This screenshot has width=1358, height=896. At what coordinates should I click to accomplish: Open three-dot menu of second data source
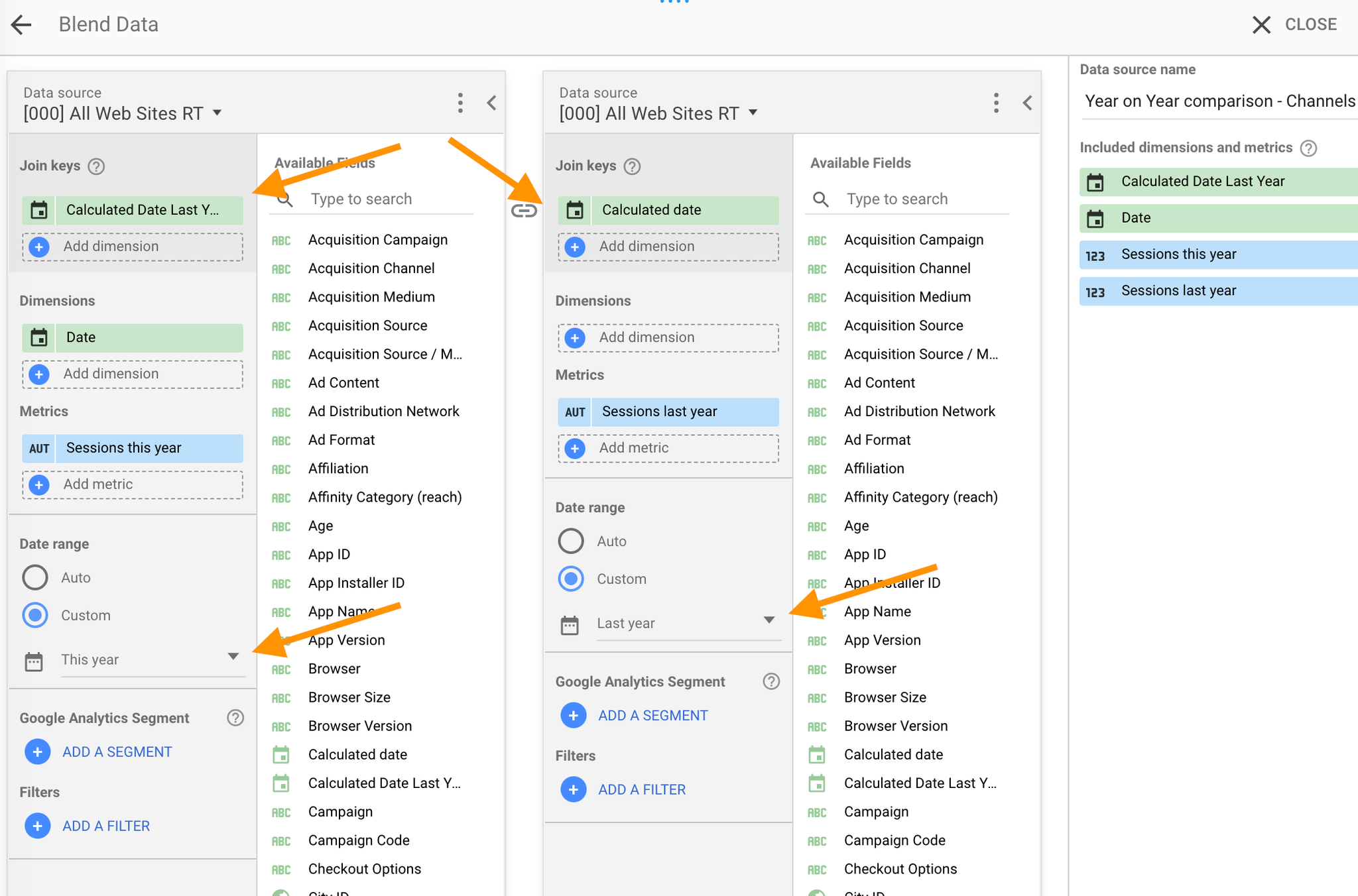996,103
